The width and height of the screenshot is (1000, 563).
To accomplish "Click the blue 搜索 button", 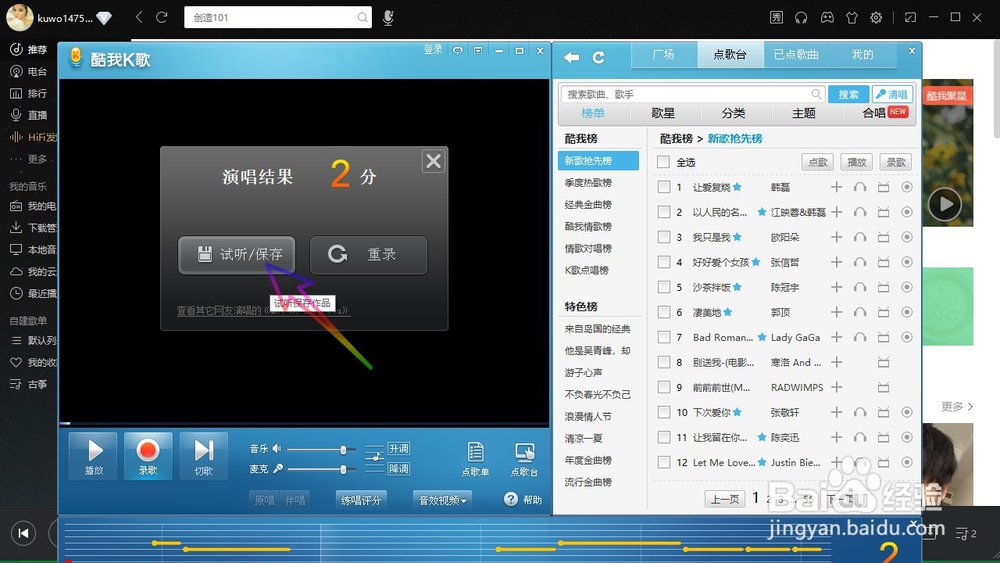I will coord(848,94).
